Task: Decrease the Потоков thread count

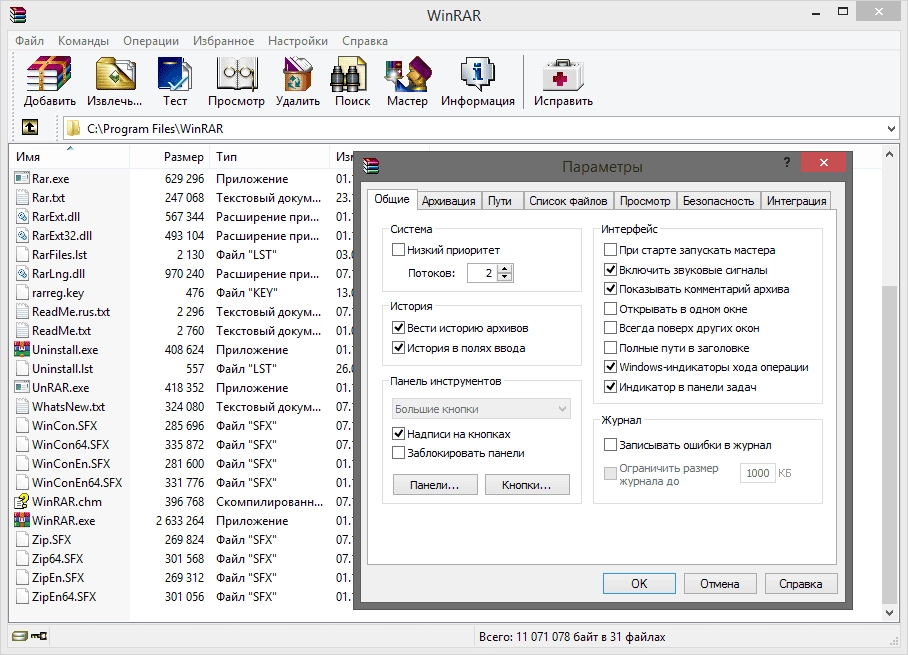Action: 506,277
